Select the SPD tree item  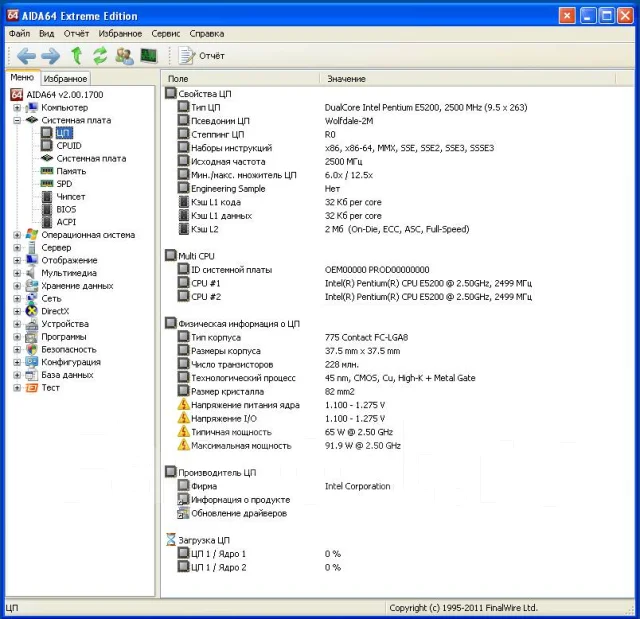64,184
